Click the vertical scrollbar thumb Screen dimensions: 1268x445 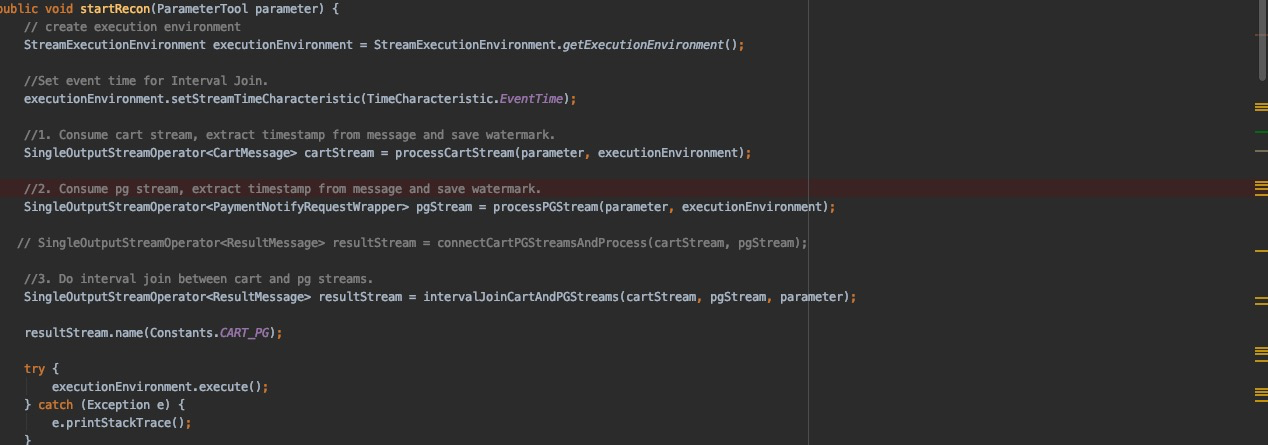1262,40
